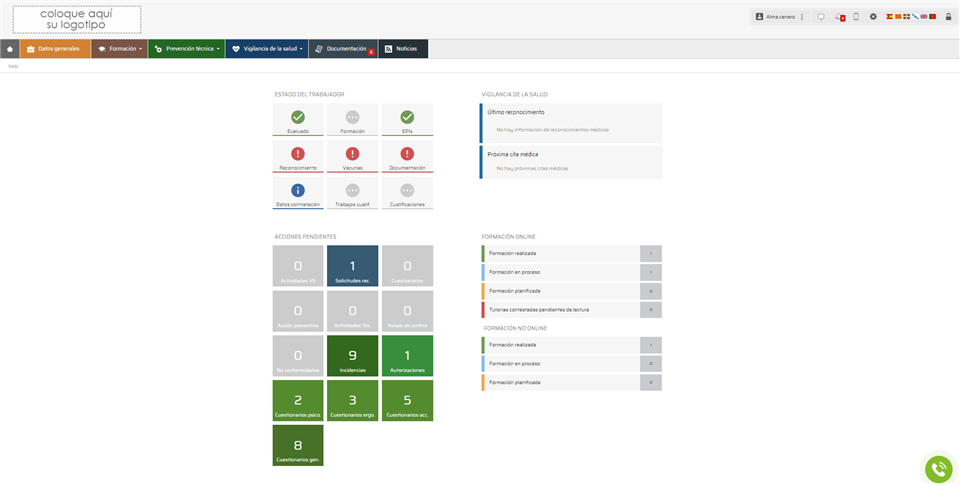Open the mobile device icon in header
Screen dimensions: 960x484
pyautogui.click(x=856, y=17)
